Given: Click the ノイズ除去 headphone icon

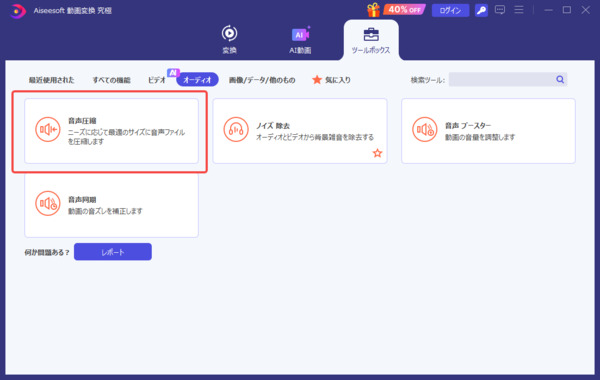Looking at the screenshot, I should point(236,129).
